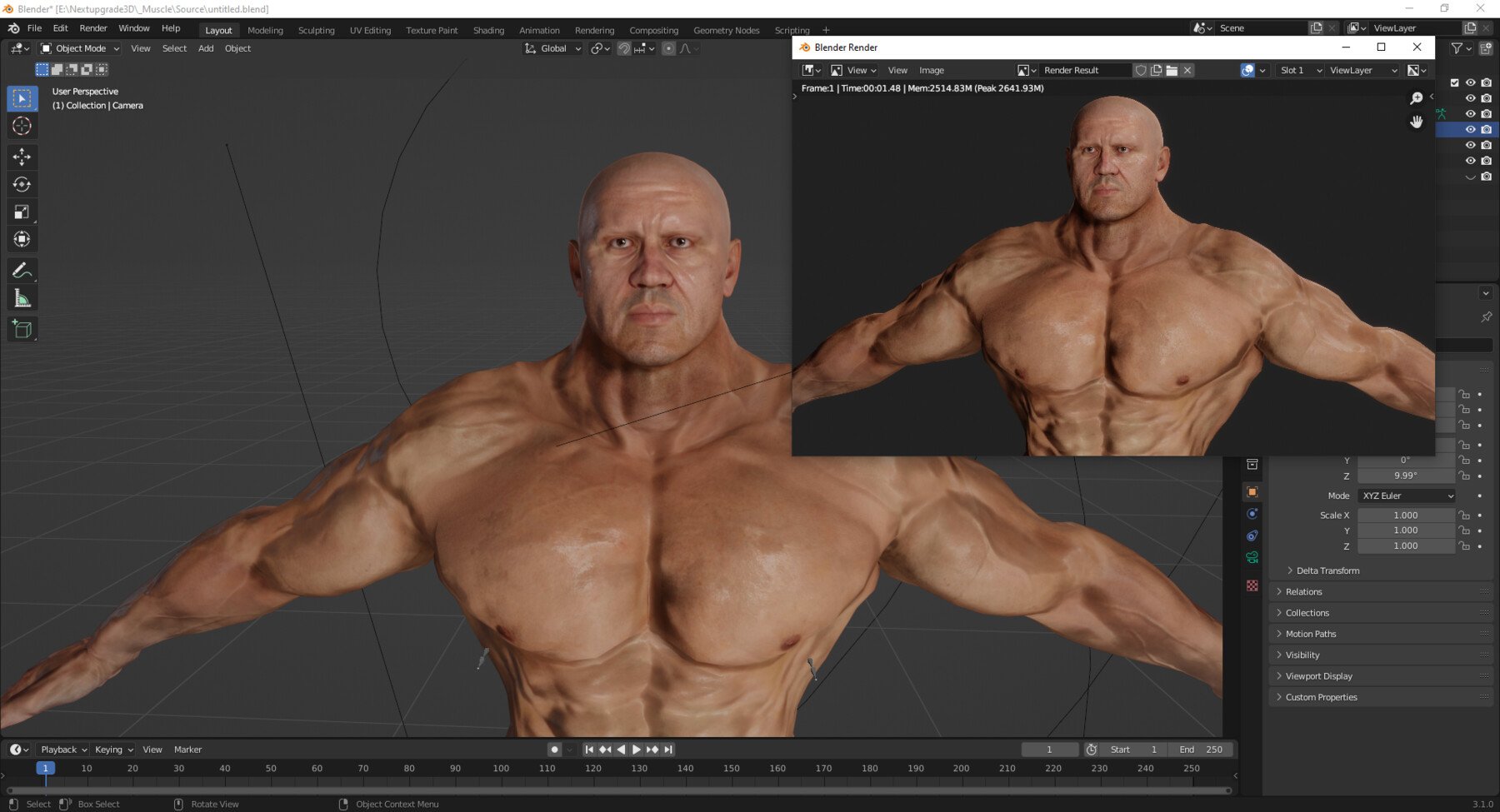Screen dimensions: 1500x812
Task: Click the Add Cube tool icon
Action: point(22,328)
